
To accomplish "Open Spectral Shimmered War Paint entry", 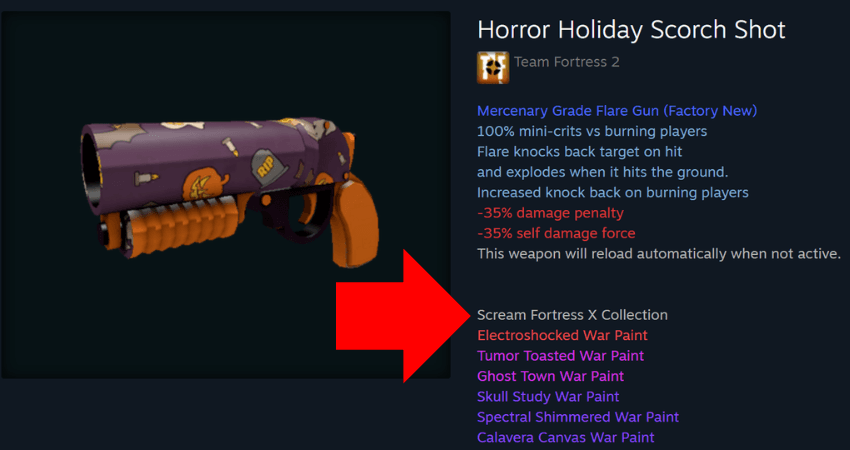I will pos(578,417).
